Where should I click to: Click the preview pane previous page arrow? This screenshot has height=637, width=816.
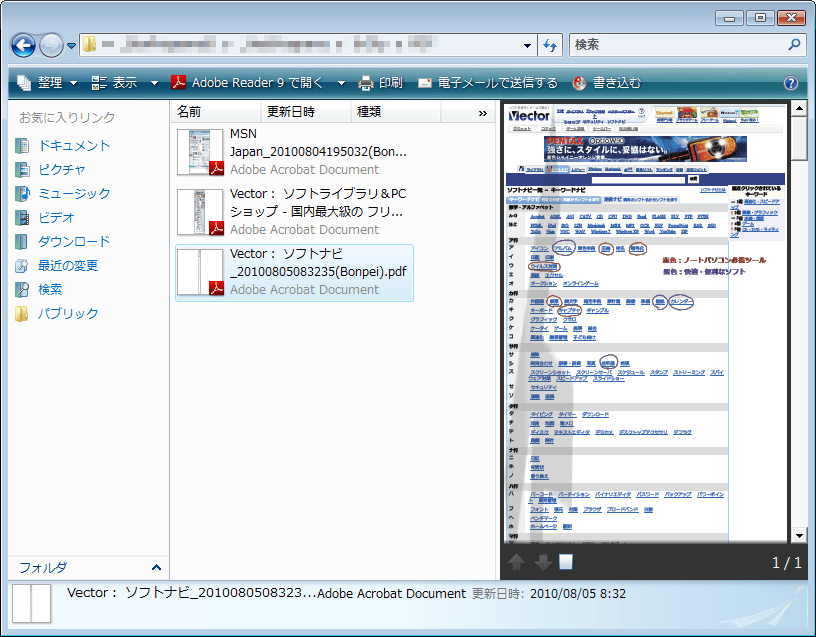click(x=516, y=562)
